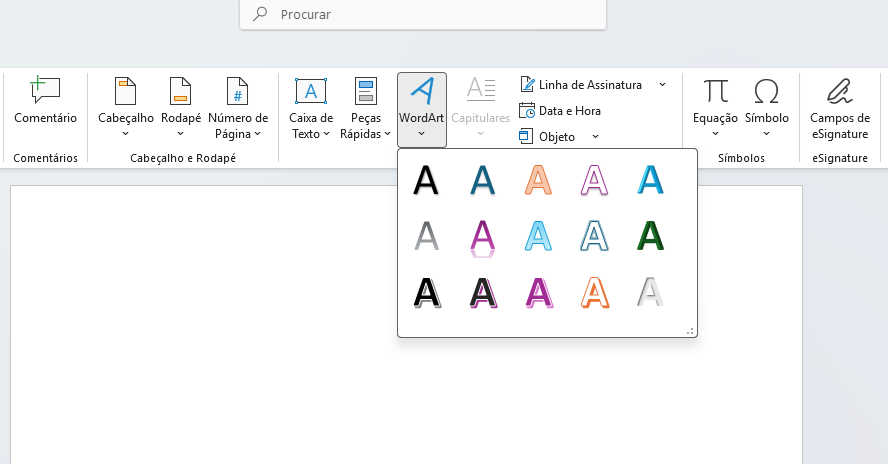Choose the black shadowed WordArt in last row
Image resolution: width=888 pixels, height=464 pixels.
426,292
